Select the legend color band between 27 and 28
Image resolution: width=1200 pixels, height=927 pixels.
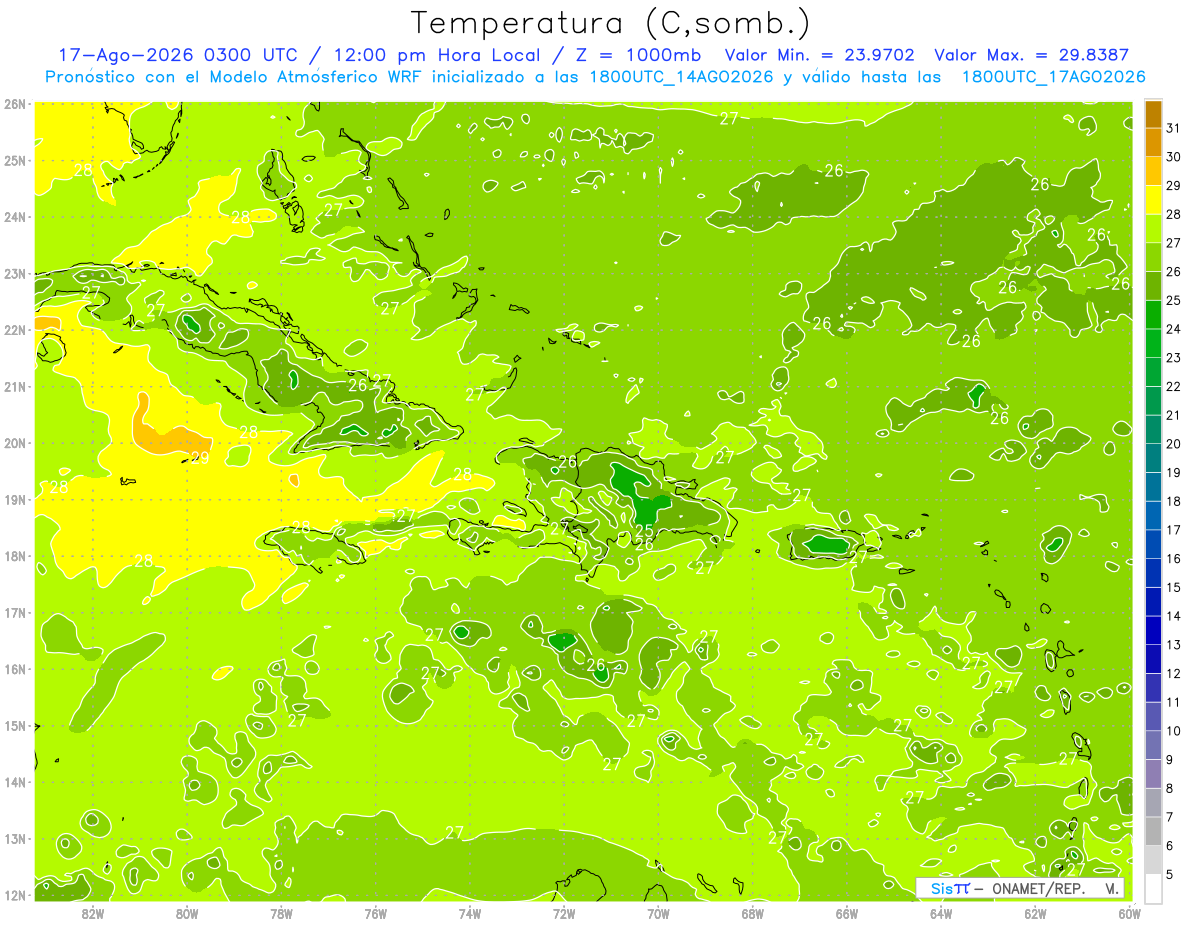click(1153, 229)
